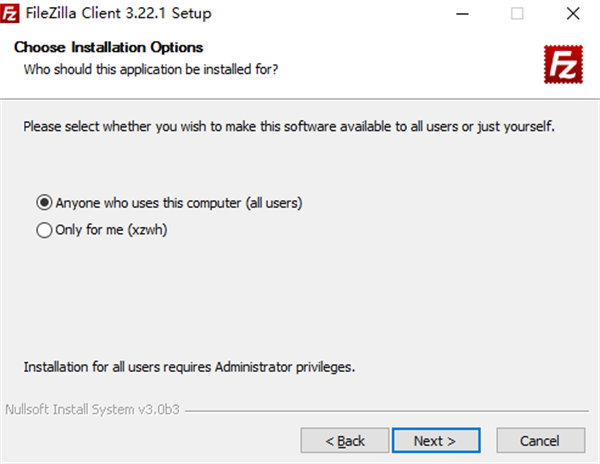Click the divider line beside the Nullsoft text
Viewport: 600px width, 464px height.
point(390,411)
